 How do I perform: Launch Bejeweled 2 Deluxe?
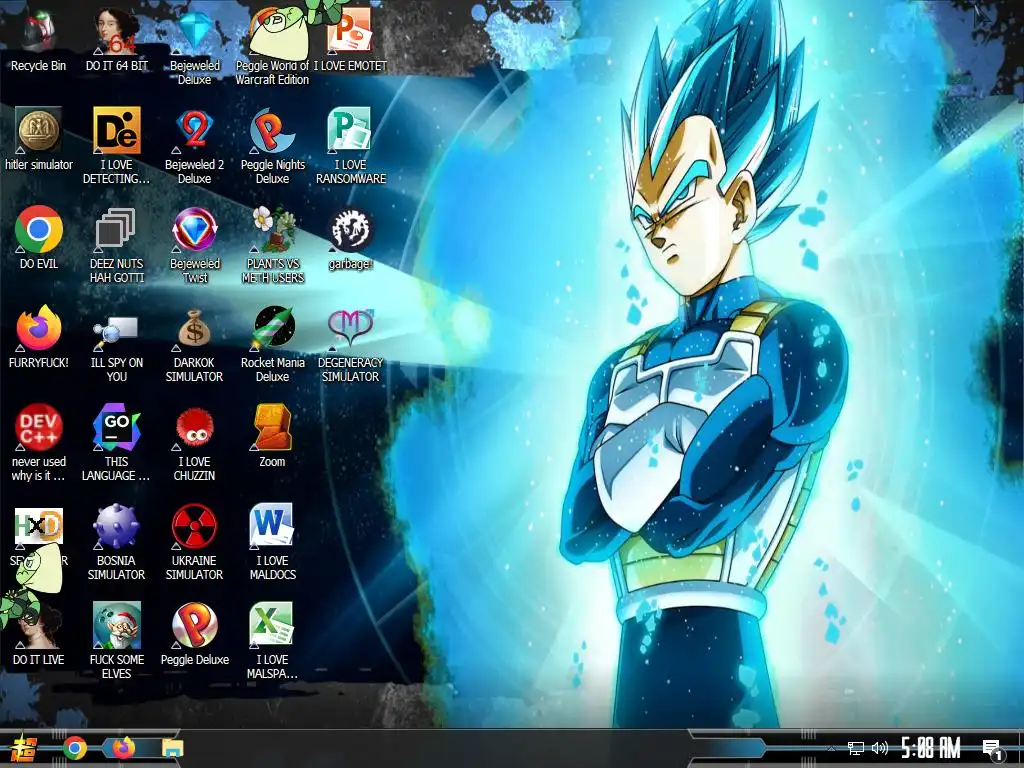pyautogui.click(x=195, y=130)
